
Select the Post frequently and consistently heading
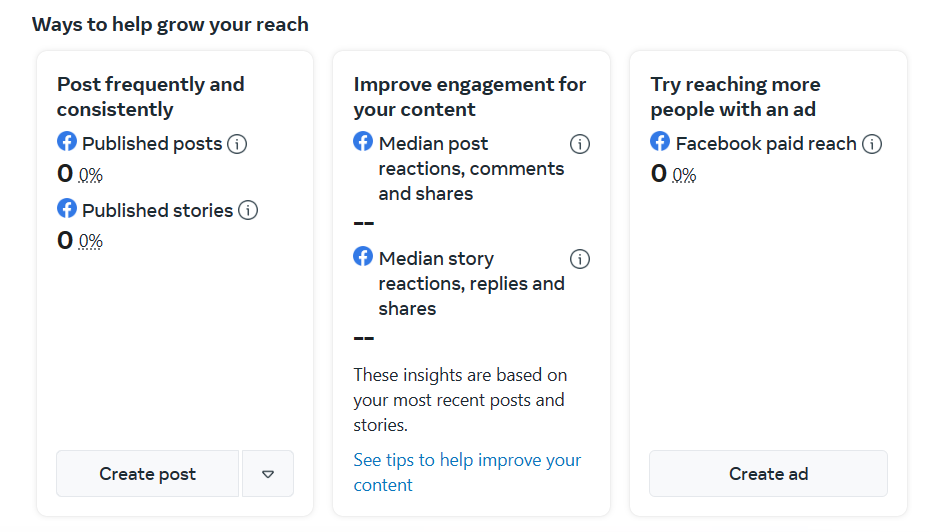[150, 97]
